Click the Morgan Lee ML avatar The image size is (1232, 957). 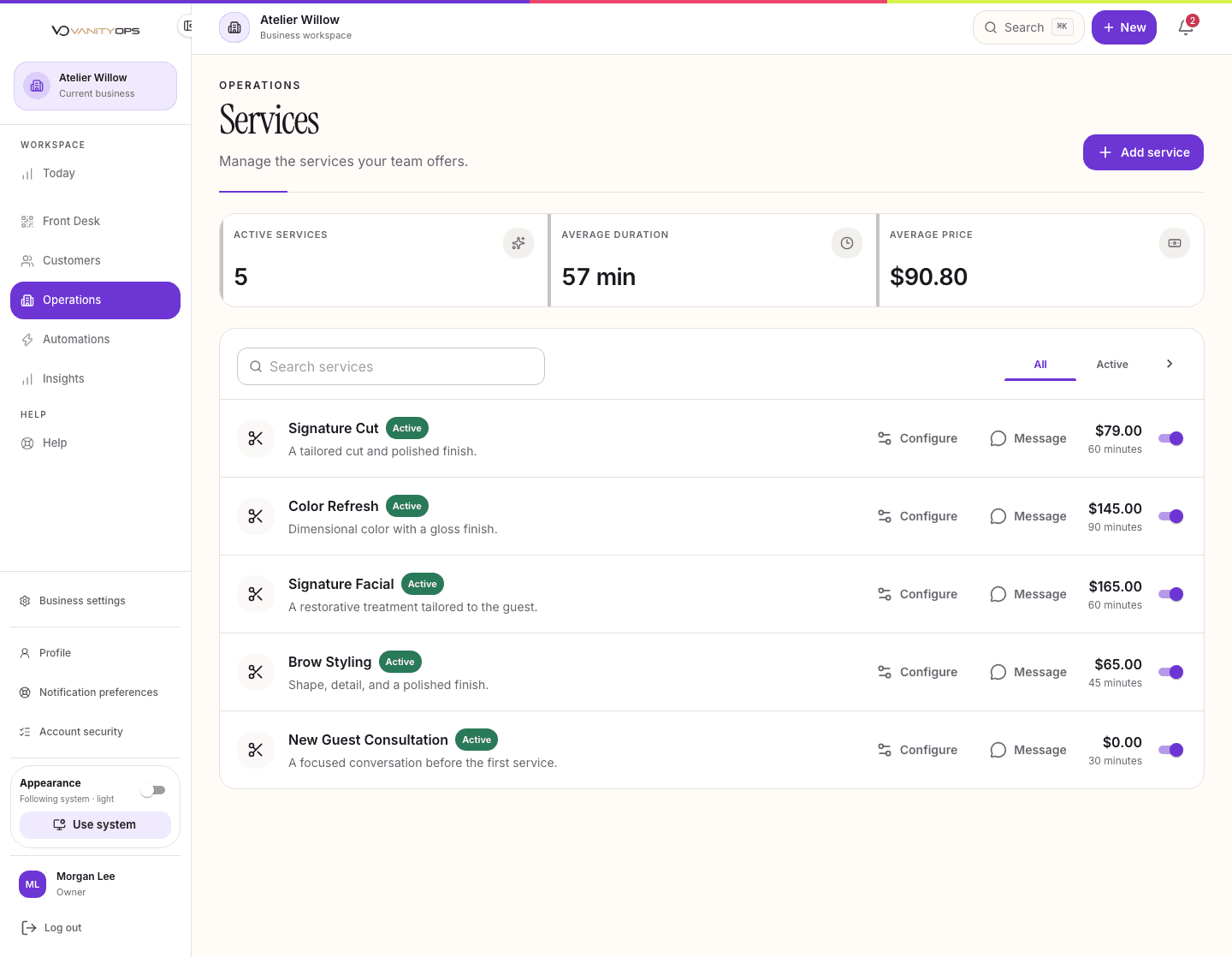(x=33, y=884)
